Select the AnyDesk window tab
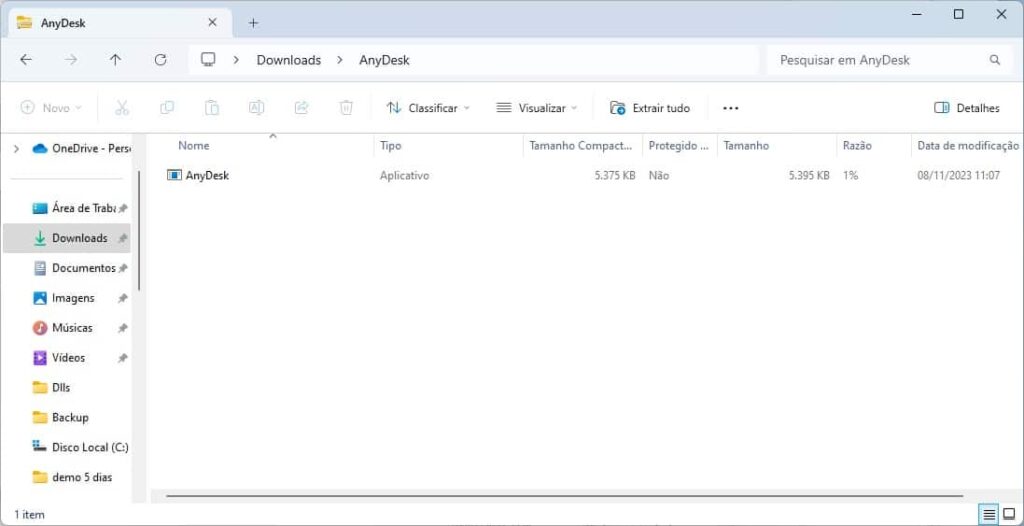Screen dimensions: 1024x526 [110, 22]
